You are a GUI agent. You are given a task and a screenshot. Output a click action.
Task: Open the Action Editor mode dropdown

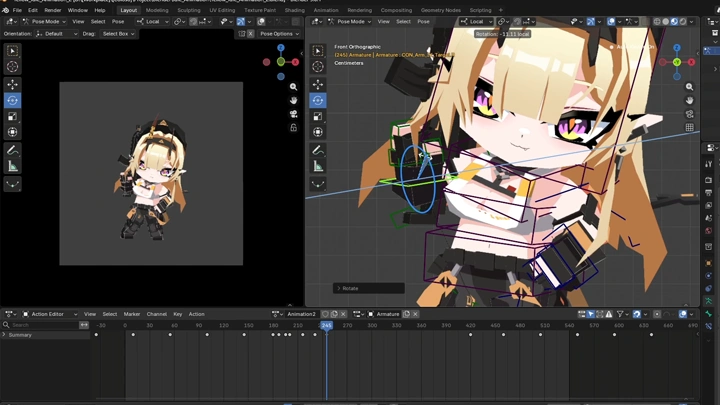[x=50, y=314]
